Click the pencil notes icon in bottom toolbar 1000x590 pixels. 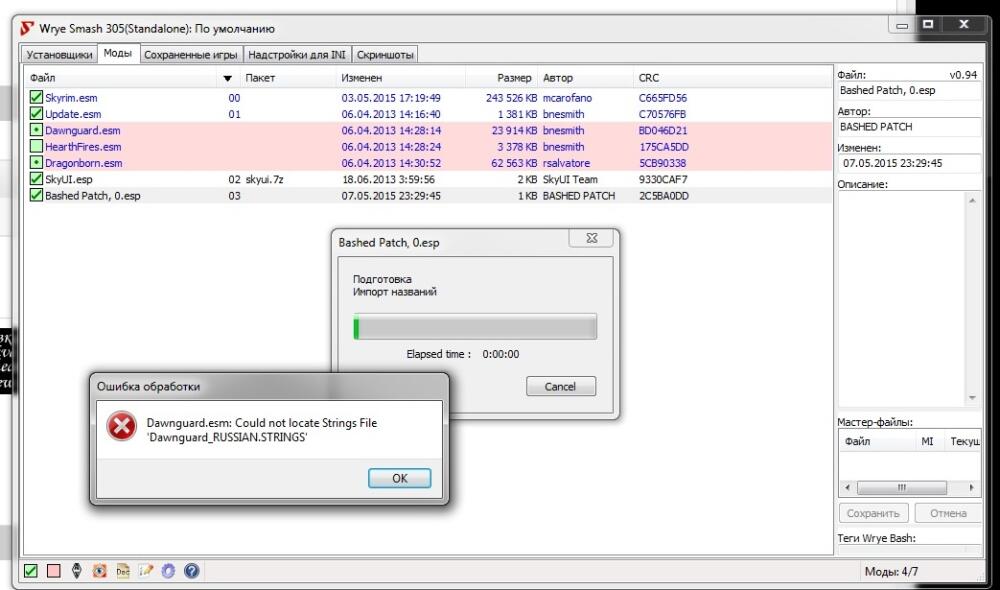(x=145, y=571)
